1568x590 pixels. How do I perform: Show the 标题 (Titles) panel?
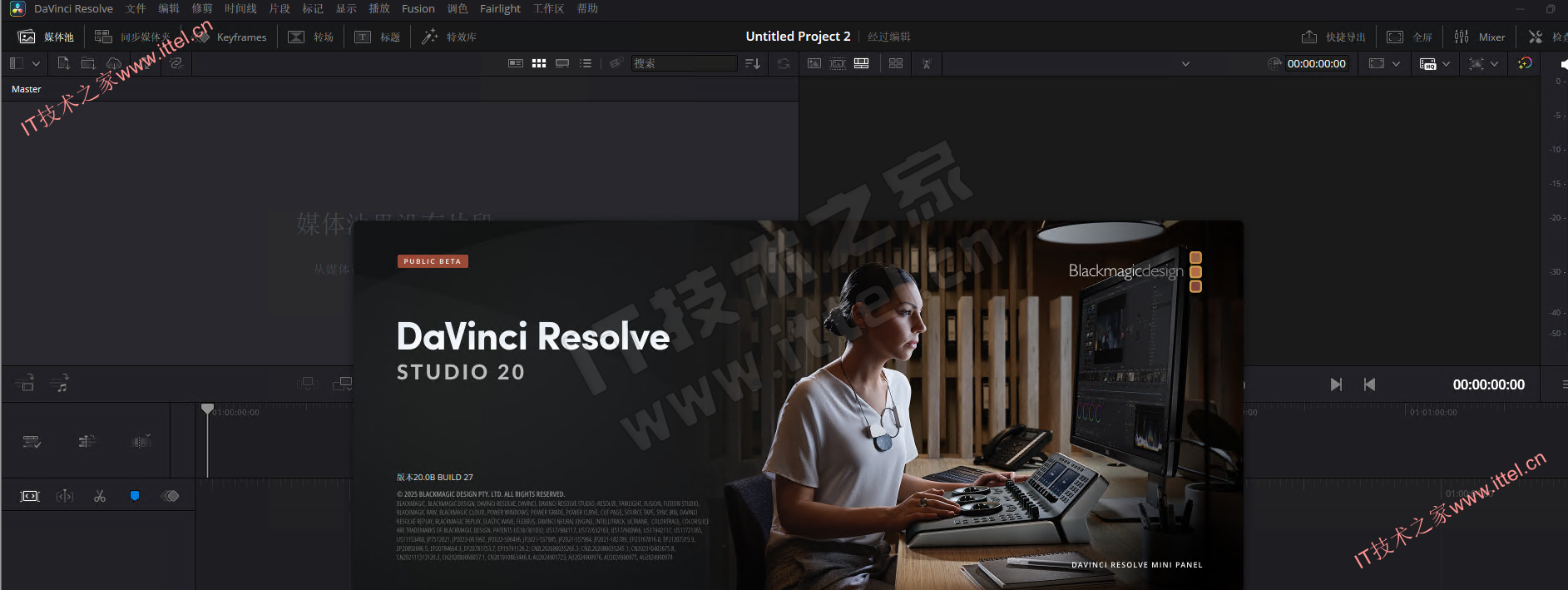378,37
